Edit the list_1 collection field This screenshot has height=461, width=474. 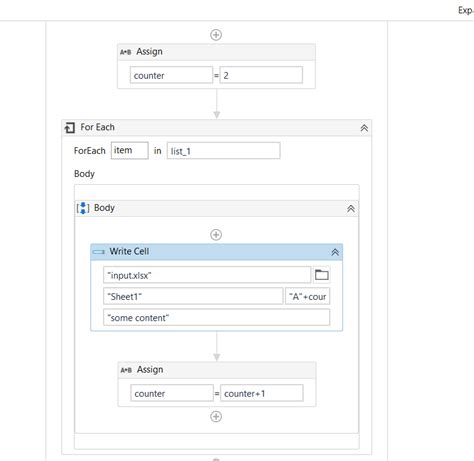click(224, 151)
